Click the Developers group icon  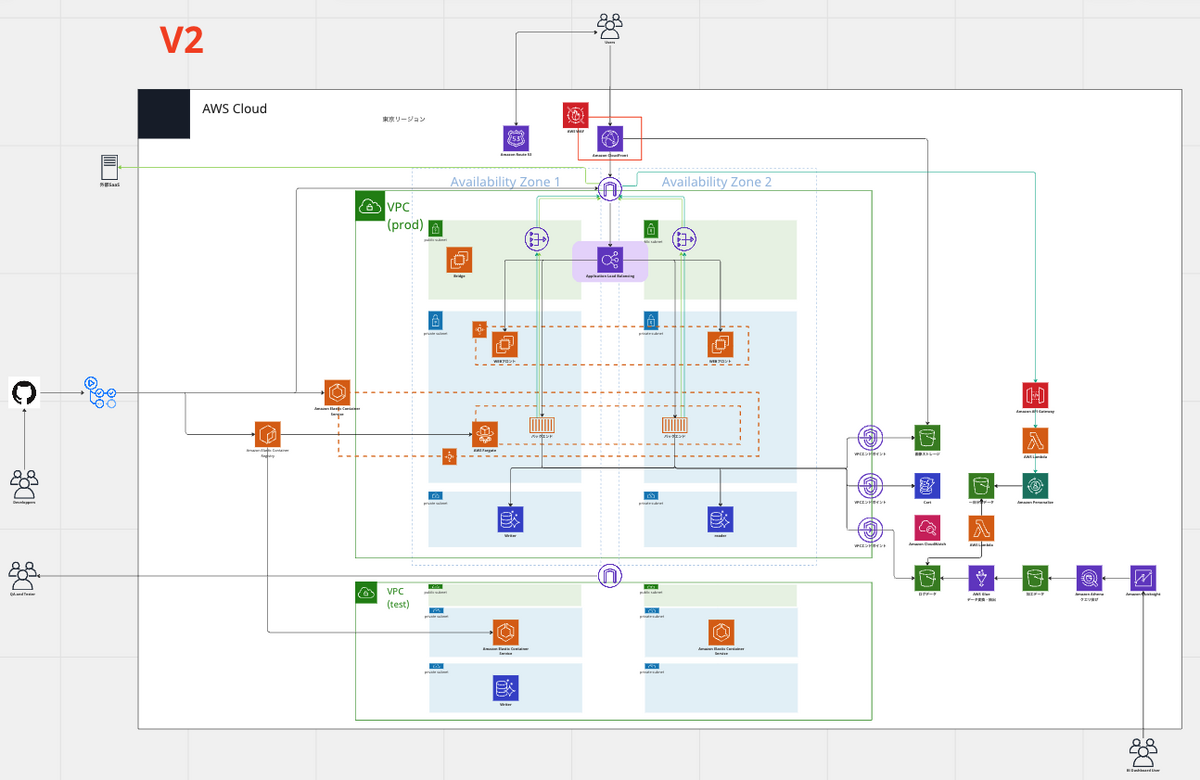pos(24,484)
